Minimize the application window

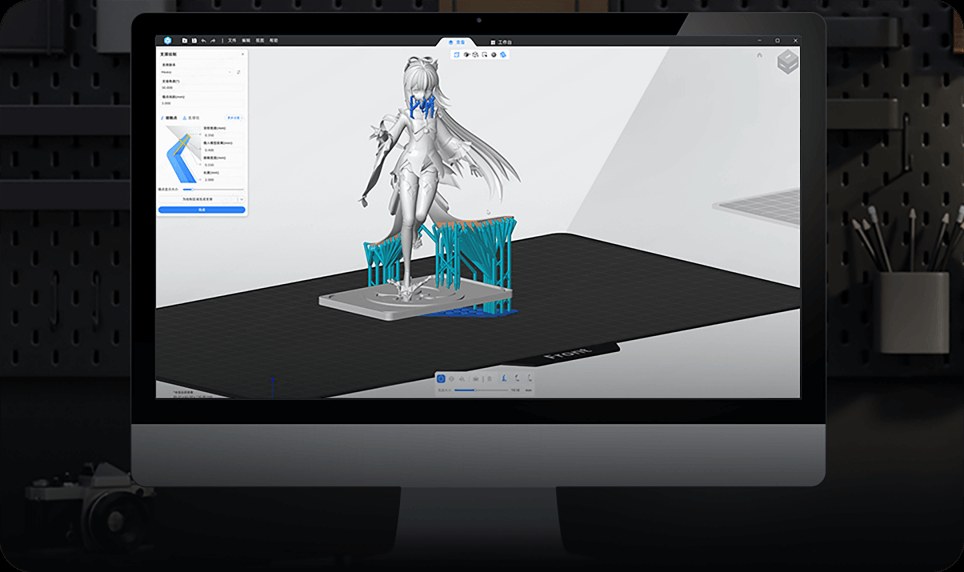759,41
